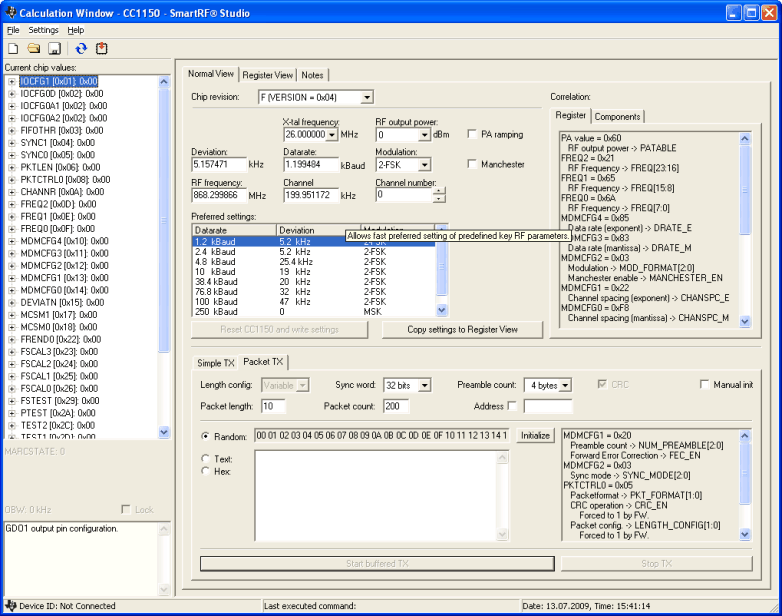The height and width of the screenshot is (616, 782).
Task: Select SYNC1 [0x04] in chip values
Action: [x=57, y=143]
